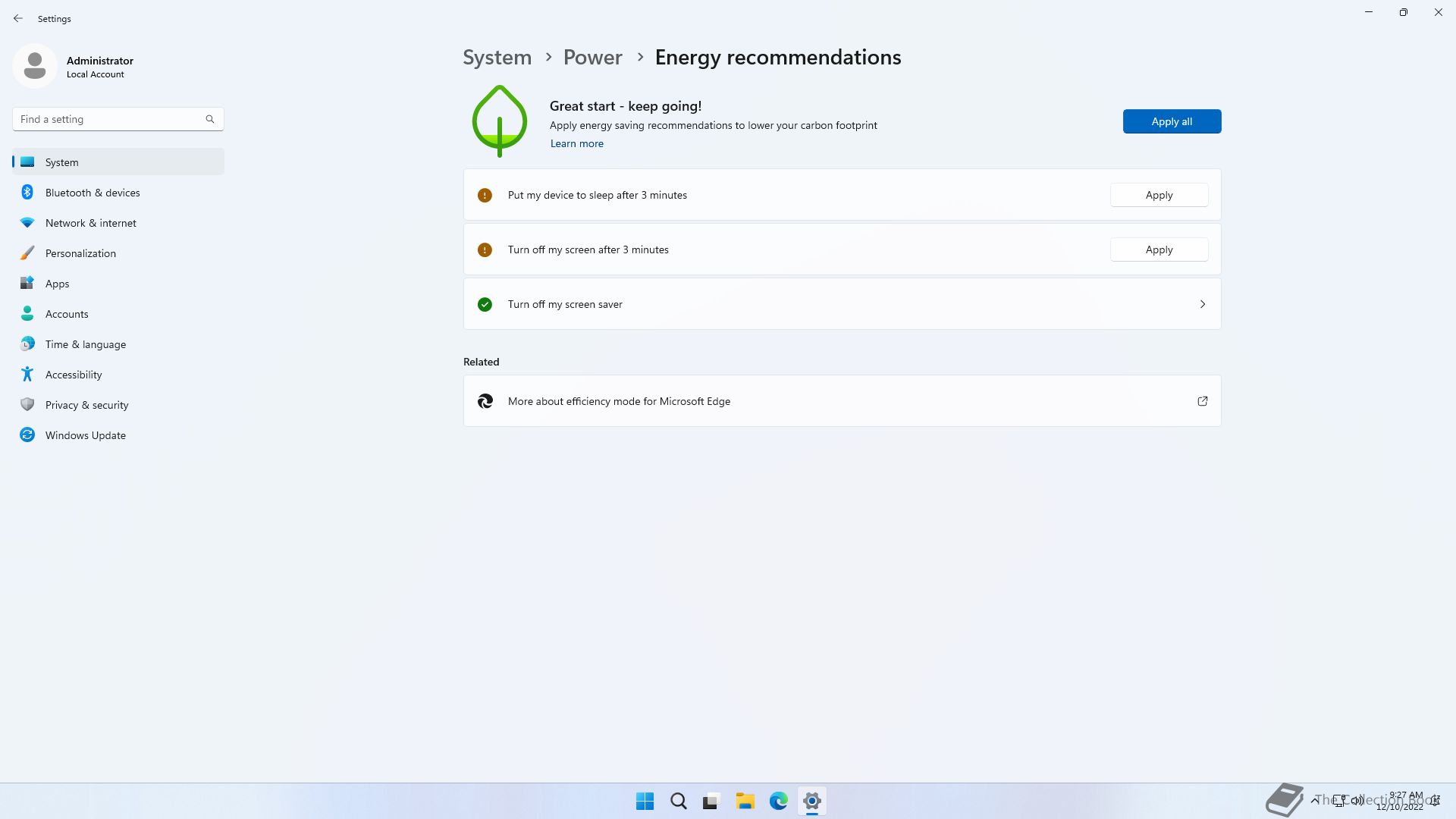
Task: Select Apps in the sidebar
Action: (57, 284)
